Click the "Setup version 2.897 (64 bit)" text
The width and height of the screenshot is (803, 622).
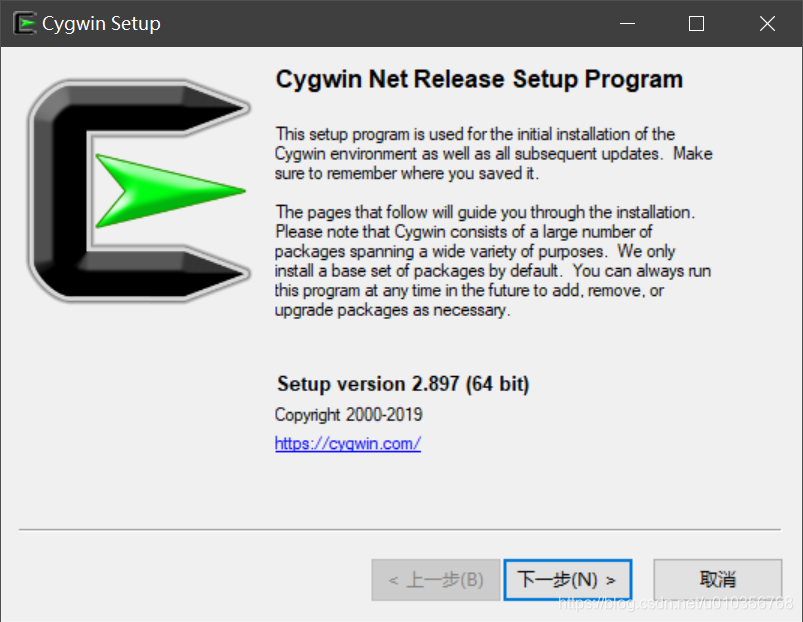tap(403, 384)
